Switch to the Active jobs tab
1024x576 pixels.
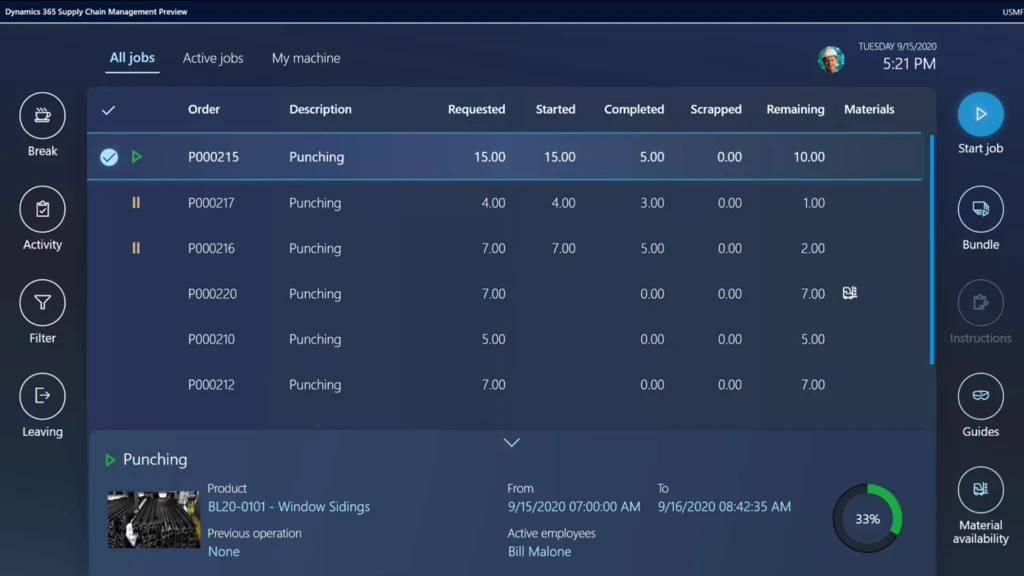tap(212, 58)
